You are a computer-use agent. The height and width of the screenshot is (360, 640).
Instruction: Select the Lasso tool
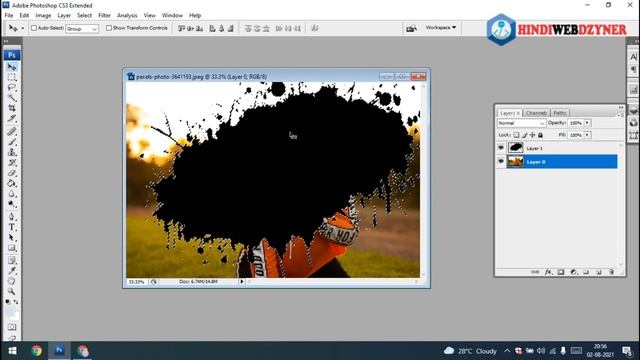tap(12, 87)
